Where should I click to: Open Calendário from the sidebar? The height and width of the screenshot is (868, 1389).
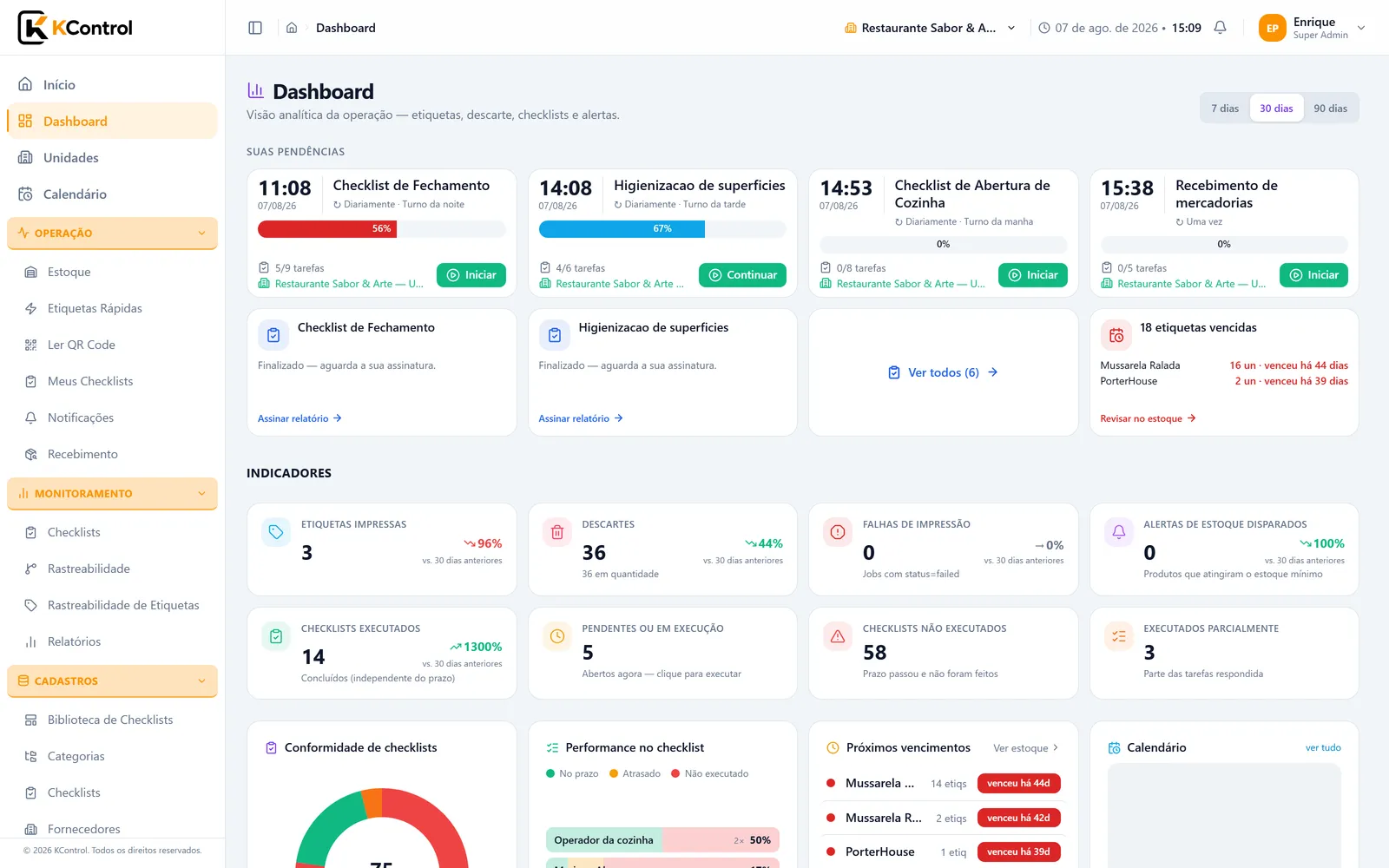[x=112, y=194]
